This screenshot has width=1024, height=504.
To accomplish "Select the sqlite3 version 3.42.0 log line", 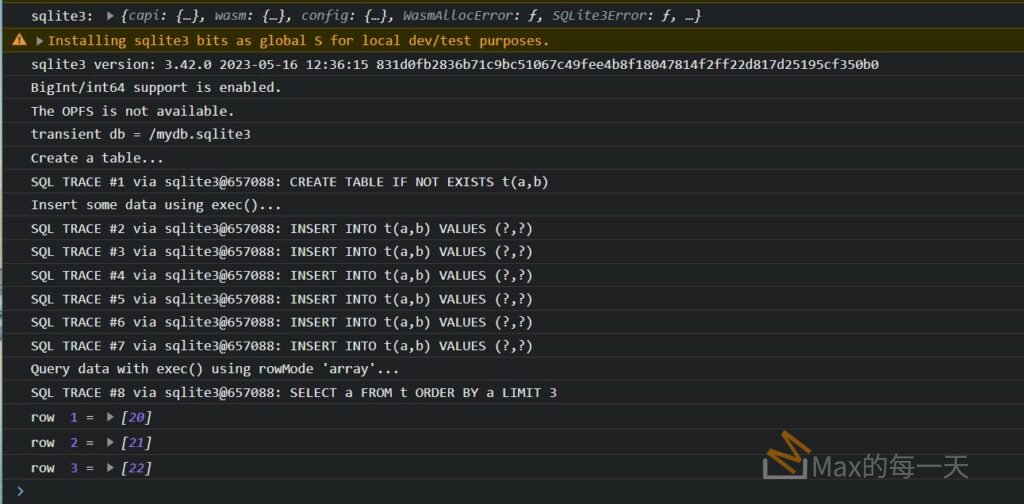I will point(454,64).
